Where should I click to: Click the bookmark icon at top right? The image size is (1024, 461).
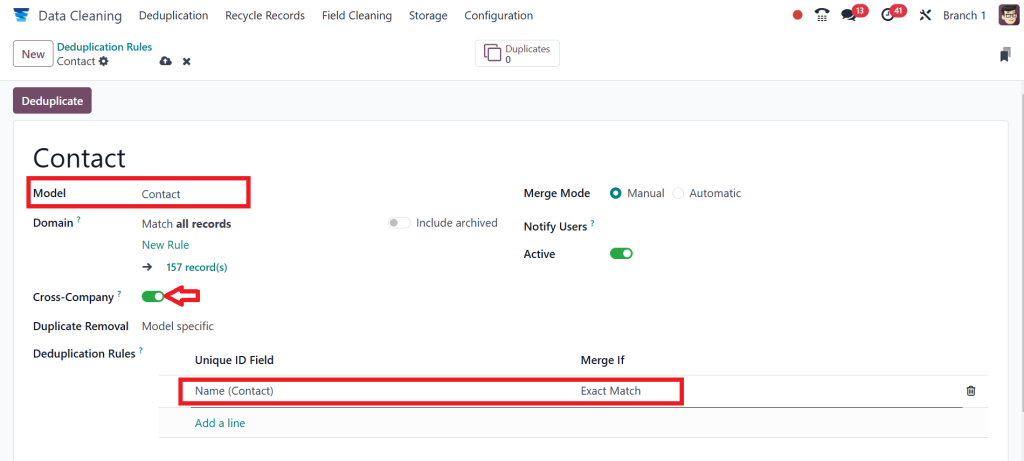1005,56
